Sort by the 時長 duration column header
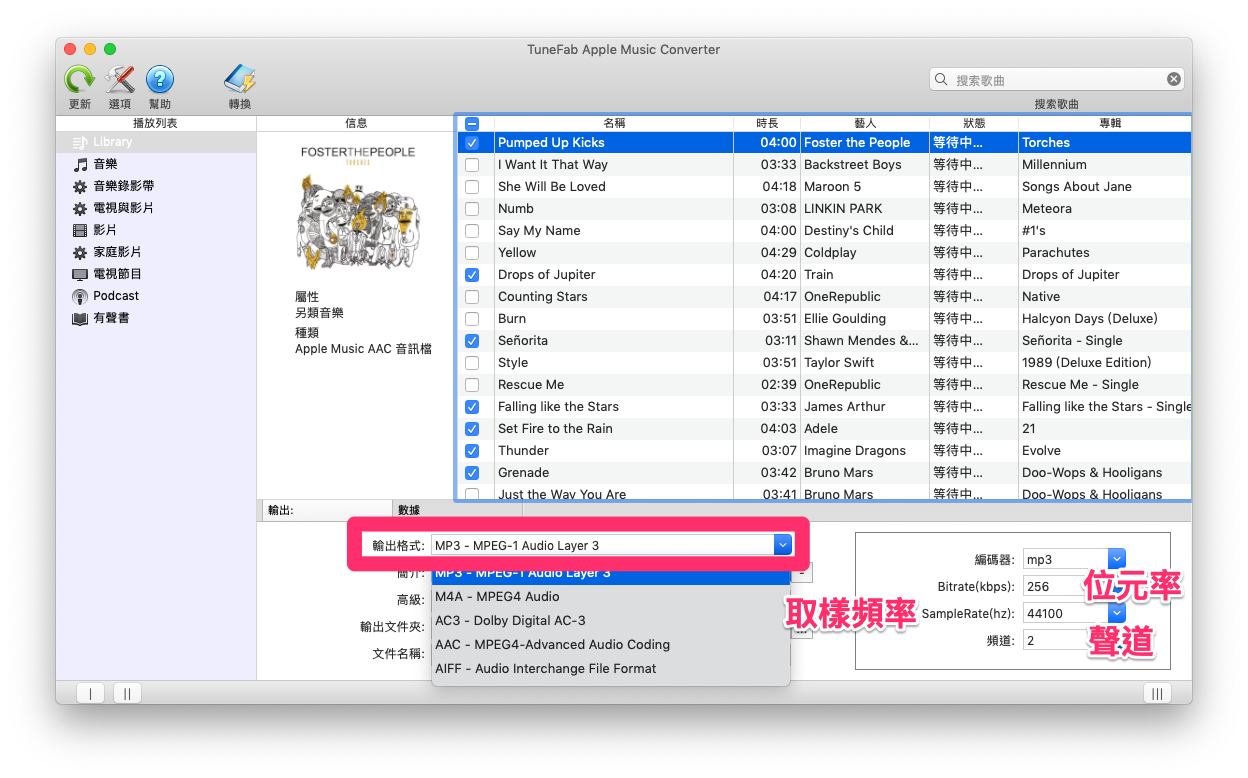The width and height of the screenshot is (1248, 778). (767, 123)
